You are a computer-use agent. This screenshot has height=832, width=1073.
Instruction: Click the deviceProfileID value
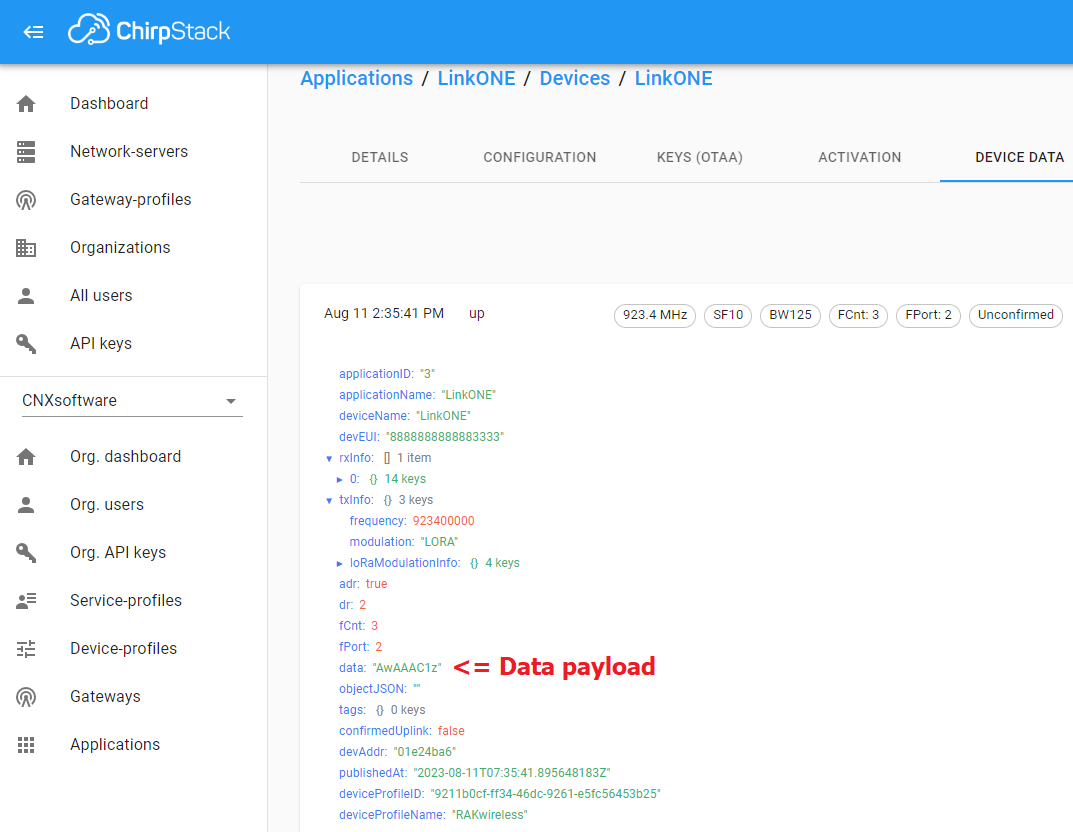[545, 794]
